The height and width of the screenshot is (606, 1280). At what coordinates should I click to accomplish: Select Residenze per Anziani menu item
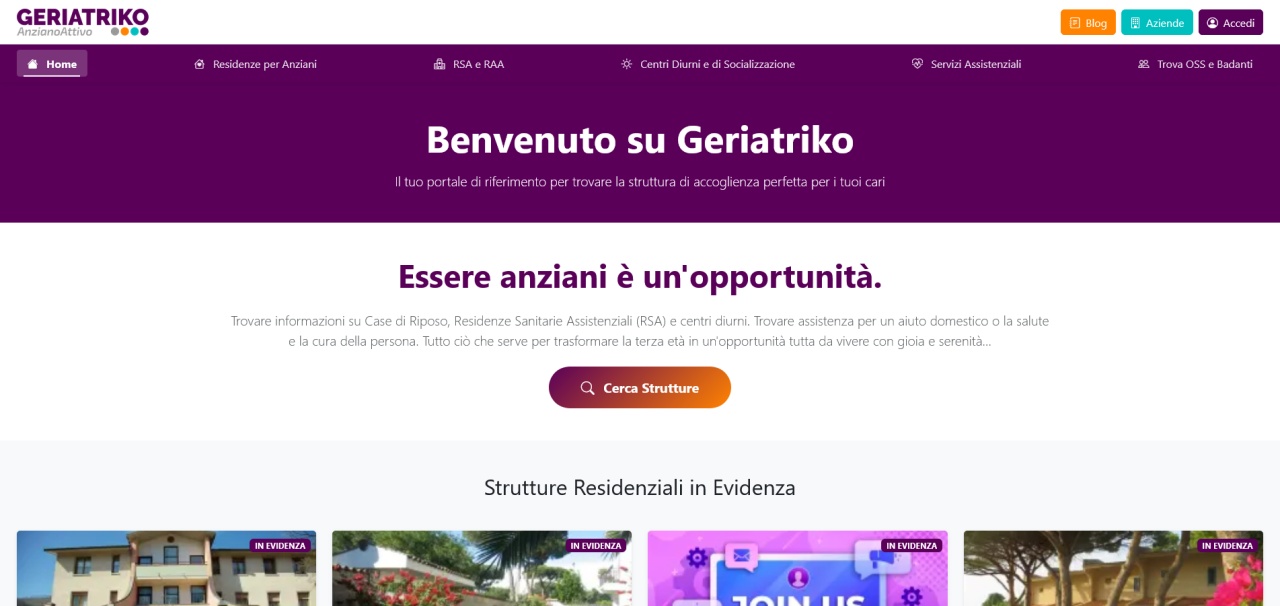click(x=255, y=64)
